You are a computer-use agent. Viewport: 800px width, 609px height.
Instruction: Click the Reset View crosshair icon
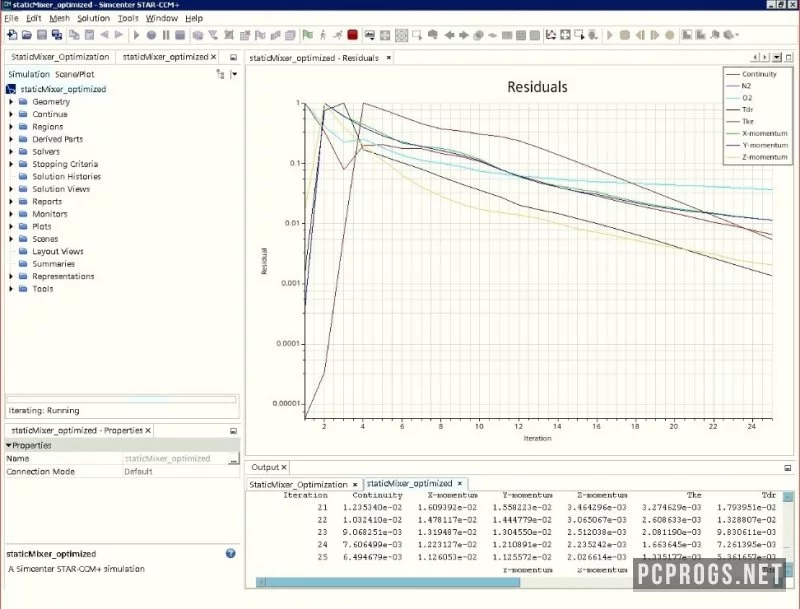385,35
